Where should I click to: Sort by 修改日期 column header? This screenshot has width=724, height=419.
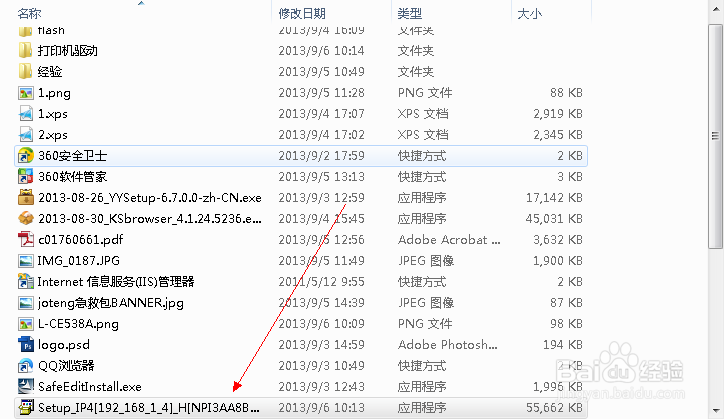coord(302,13)
